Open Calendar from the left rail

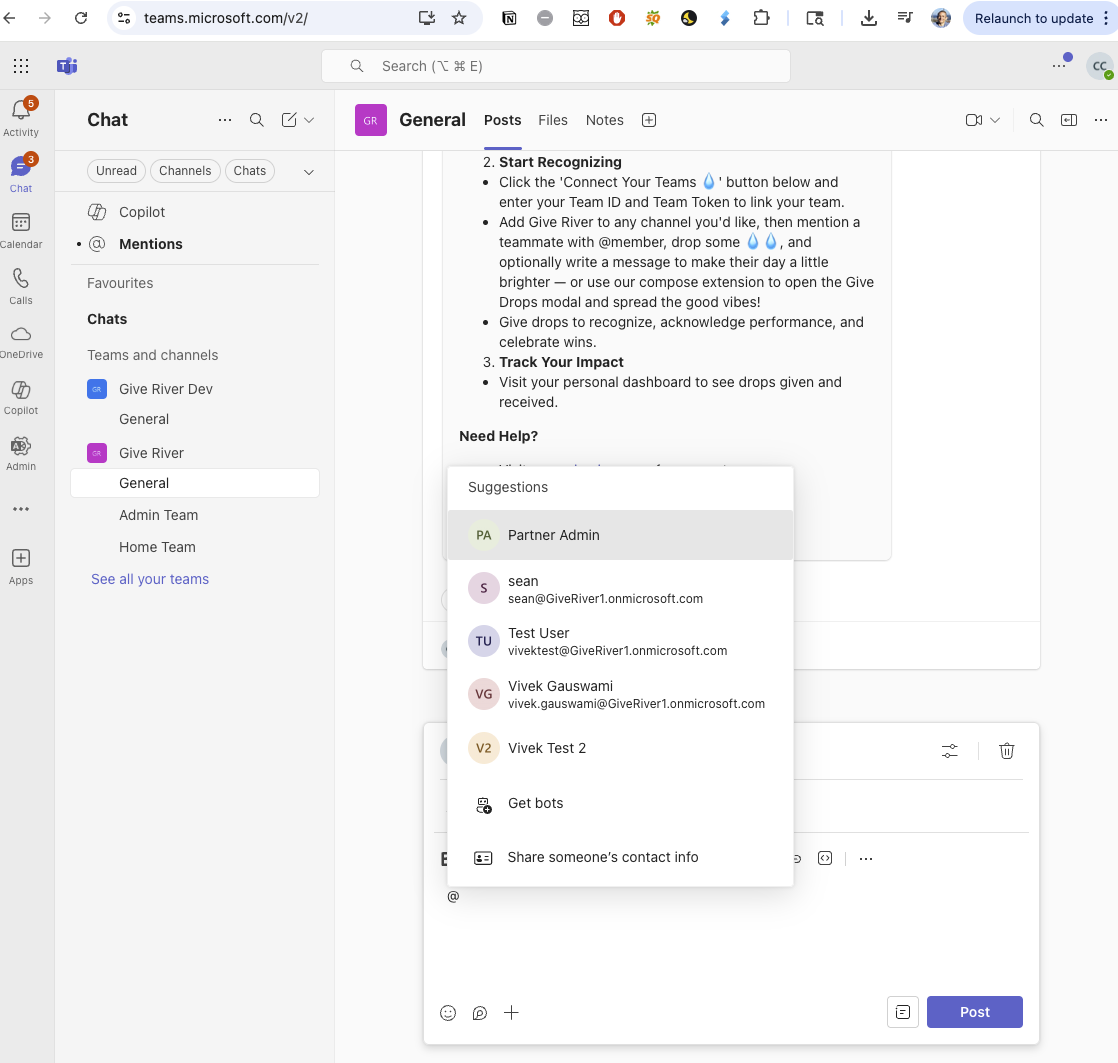tap(21, 230)
